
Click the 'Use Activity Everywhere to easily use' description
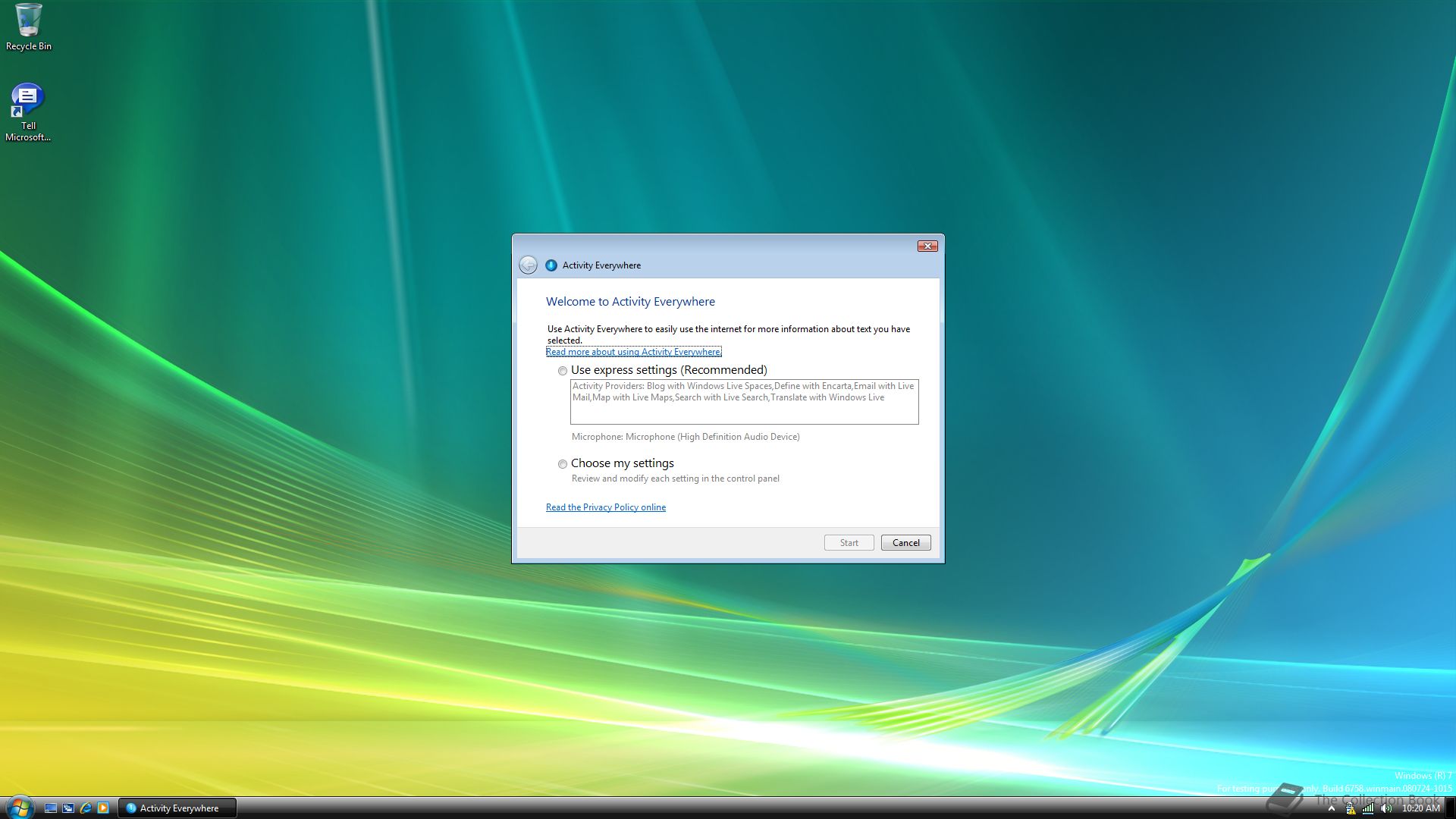(x=729, y=334)
